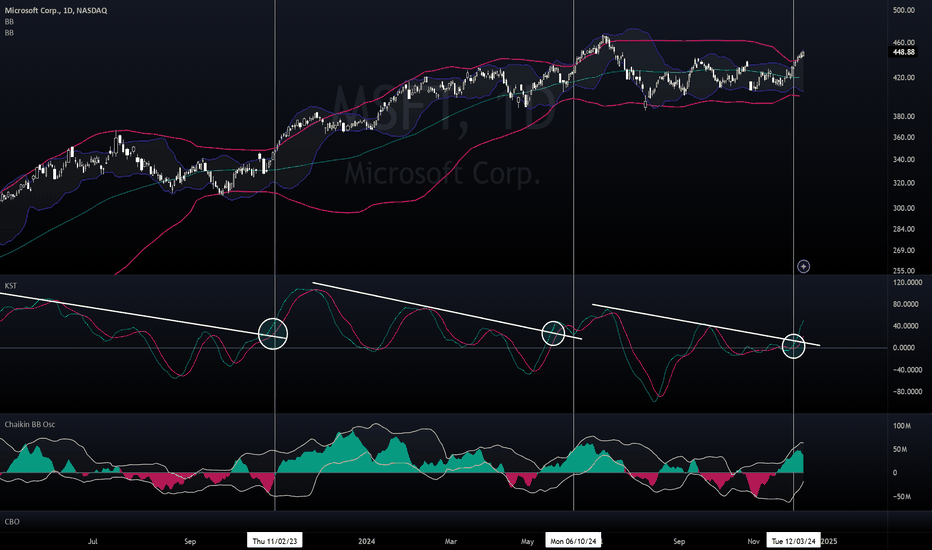Select the KST circle drawing at Thu 11/02/23
The image size is (932, 550).
[x=273, y=334]
